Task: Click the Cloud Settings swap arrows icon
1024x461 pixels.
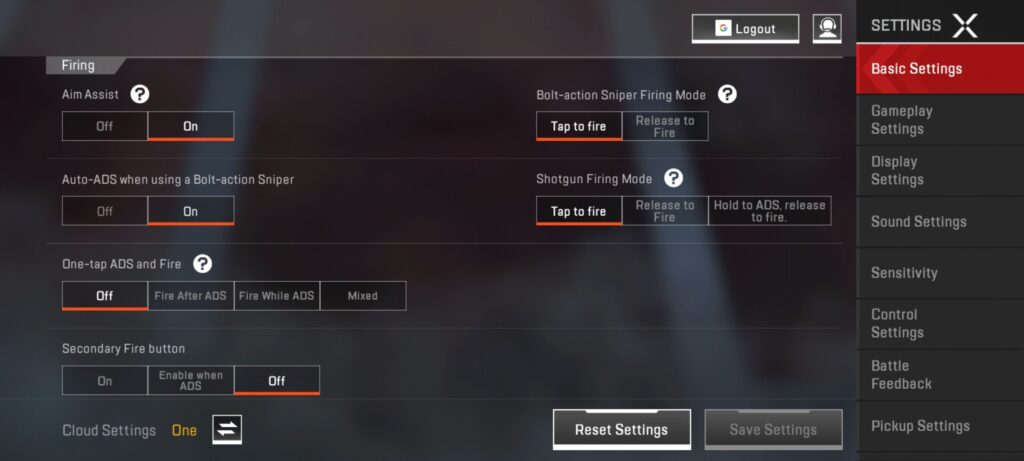Action: point(227,429)
